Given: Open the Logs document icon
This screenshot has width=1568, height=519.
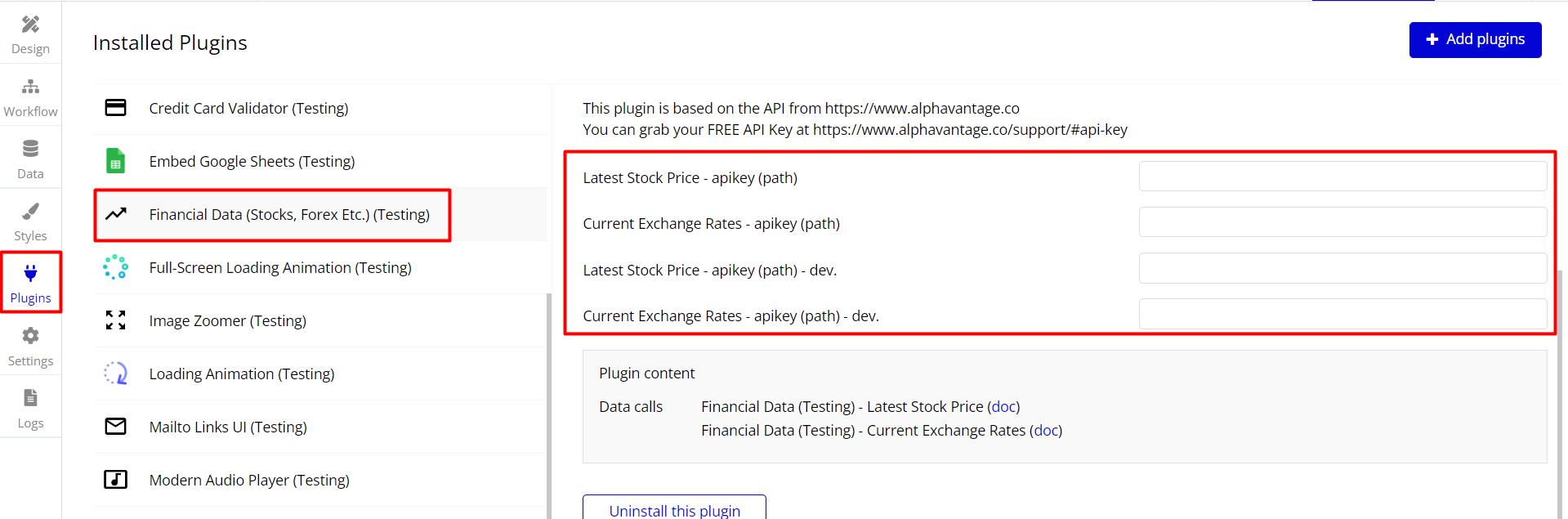Looking at the screenshot, I should pos(30,398).
